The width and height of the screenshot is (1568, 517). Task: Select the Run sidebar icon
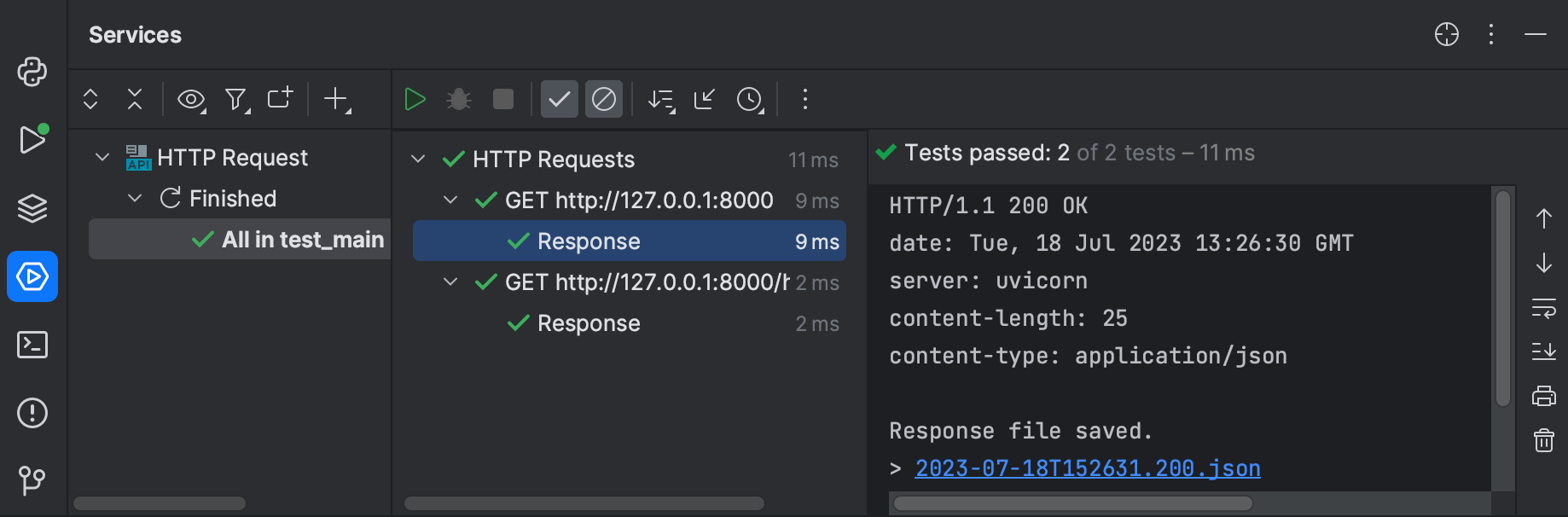(x=32, y=139)
